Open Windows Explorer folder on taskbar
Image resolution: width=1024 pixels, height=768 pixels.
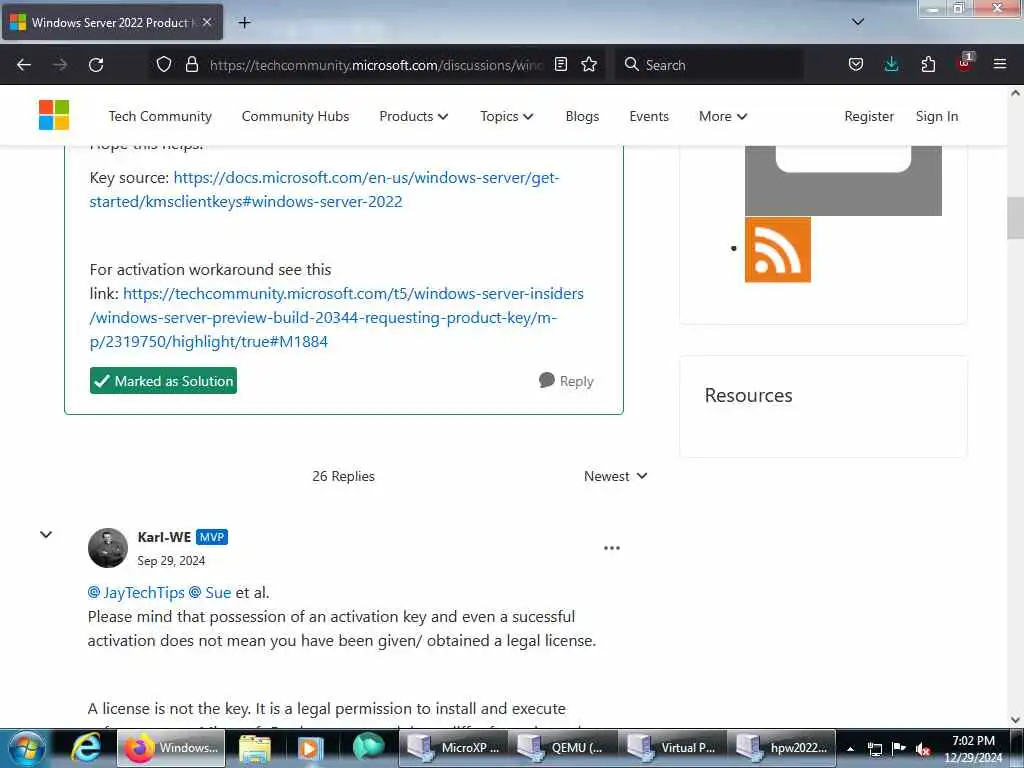[255, 748]
